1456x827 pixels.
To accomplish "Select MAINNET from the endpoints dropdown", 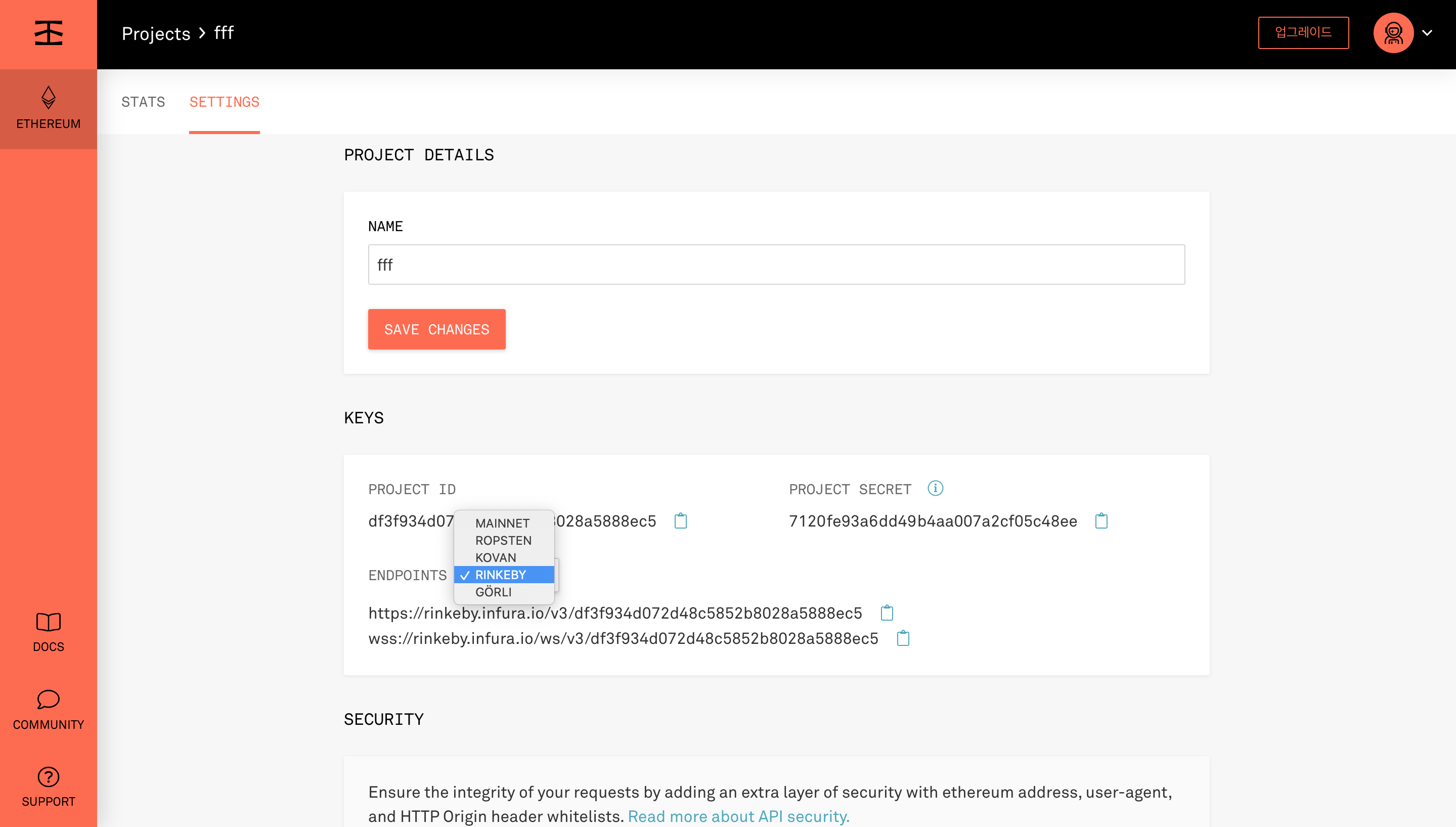I will tap(504, 523).
